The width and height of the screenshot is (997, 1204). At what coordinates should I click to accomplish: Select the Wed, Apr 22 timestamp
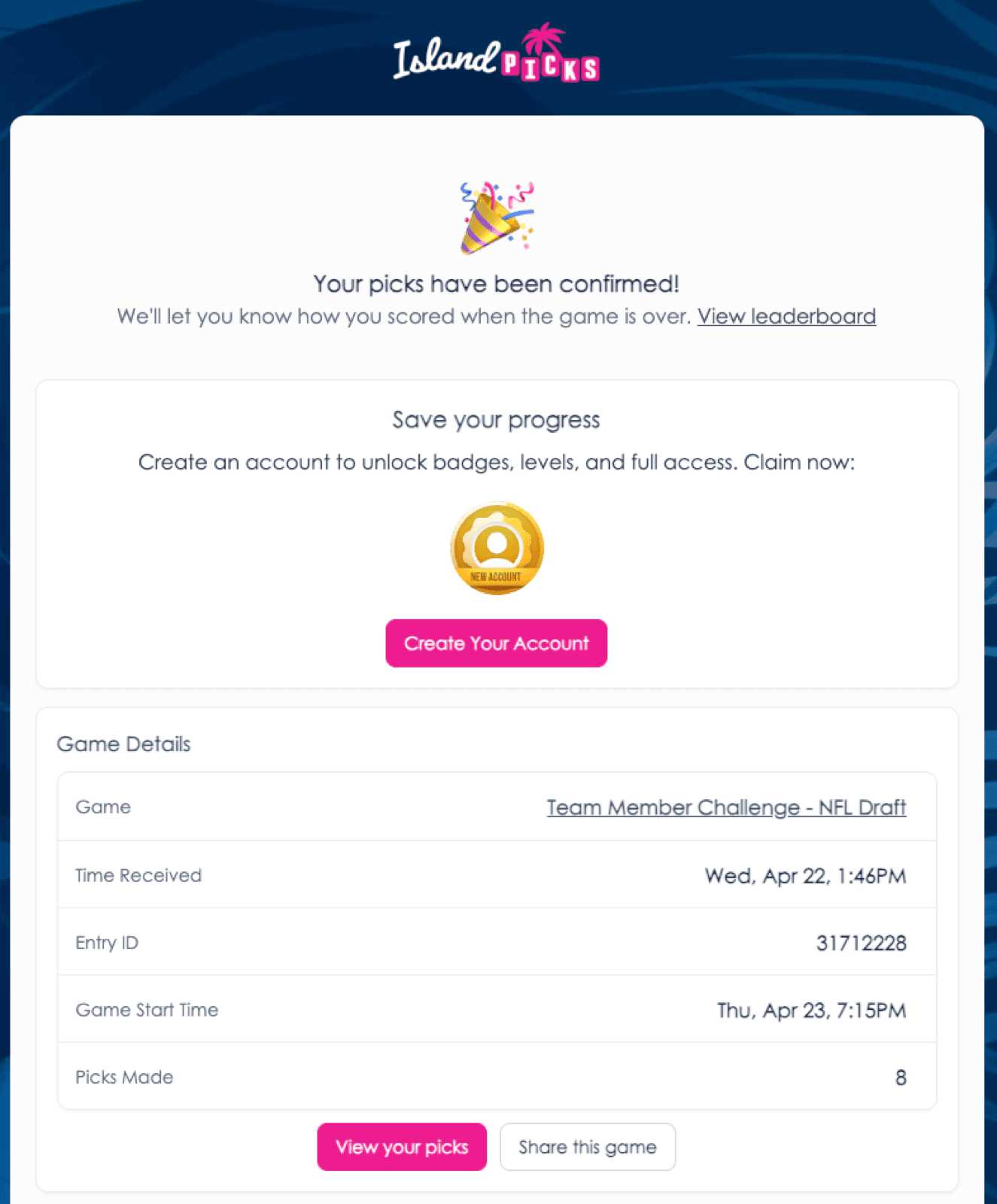pyautogui.click(x=804, y=874)
